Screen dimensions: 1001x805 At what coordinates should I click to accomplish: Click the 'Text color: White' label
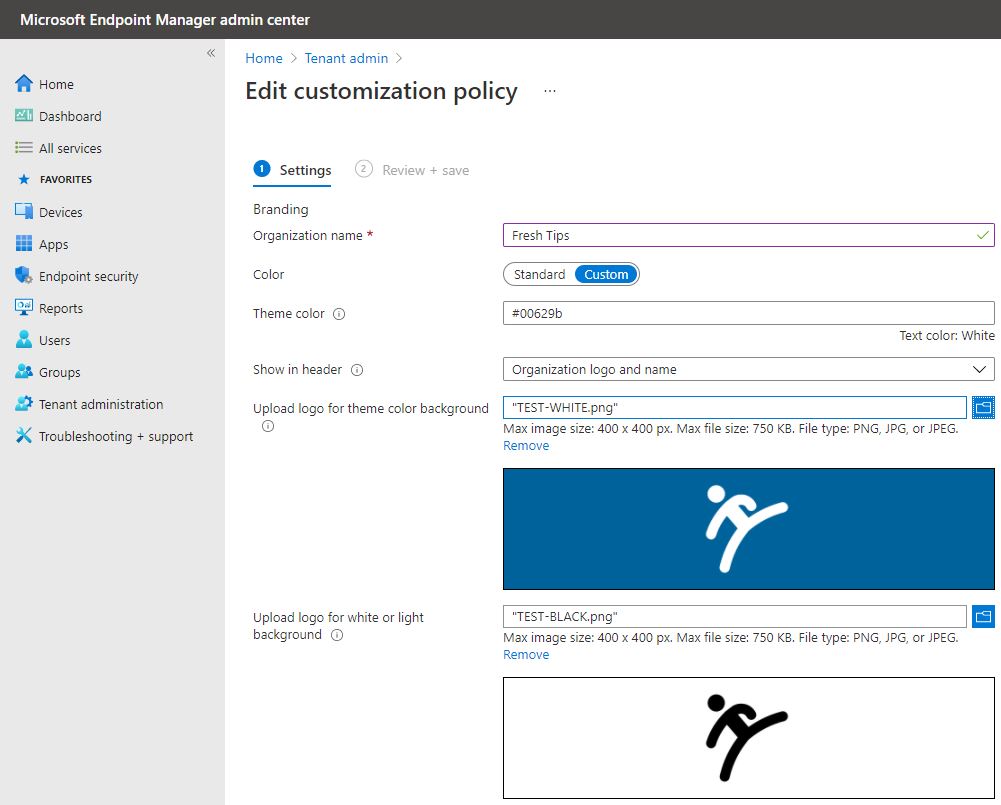[947, 336]
